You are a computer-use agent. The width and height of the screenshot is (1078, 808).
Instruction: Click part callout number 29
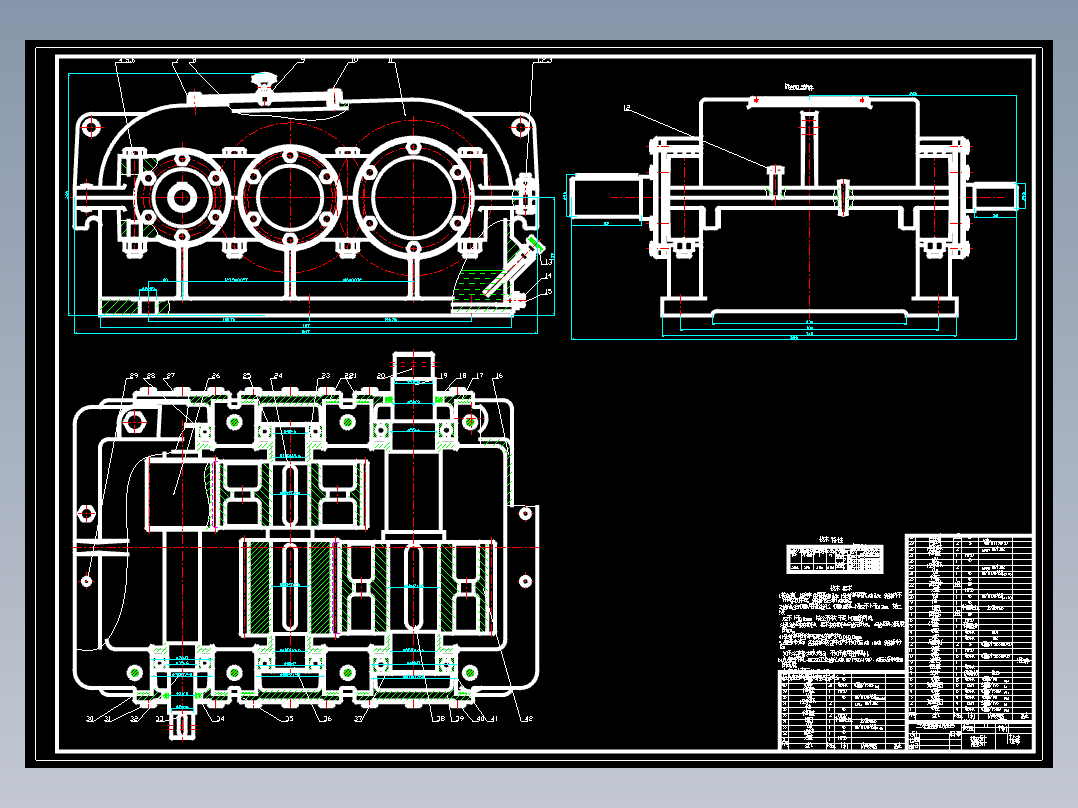[133, 376]
